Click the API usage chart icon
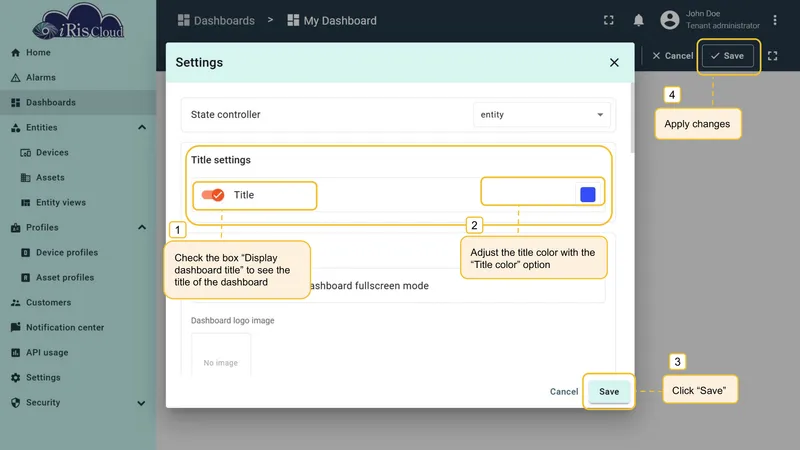Viewport: 800px width, 450px height. coord(15,353)
